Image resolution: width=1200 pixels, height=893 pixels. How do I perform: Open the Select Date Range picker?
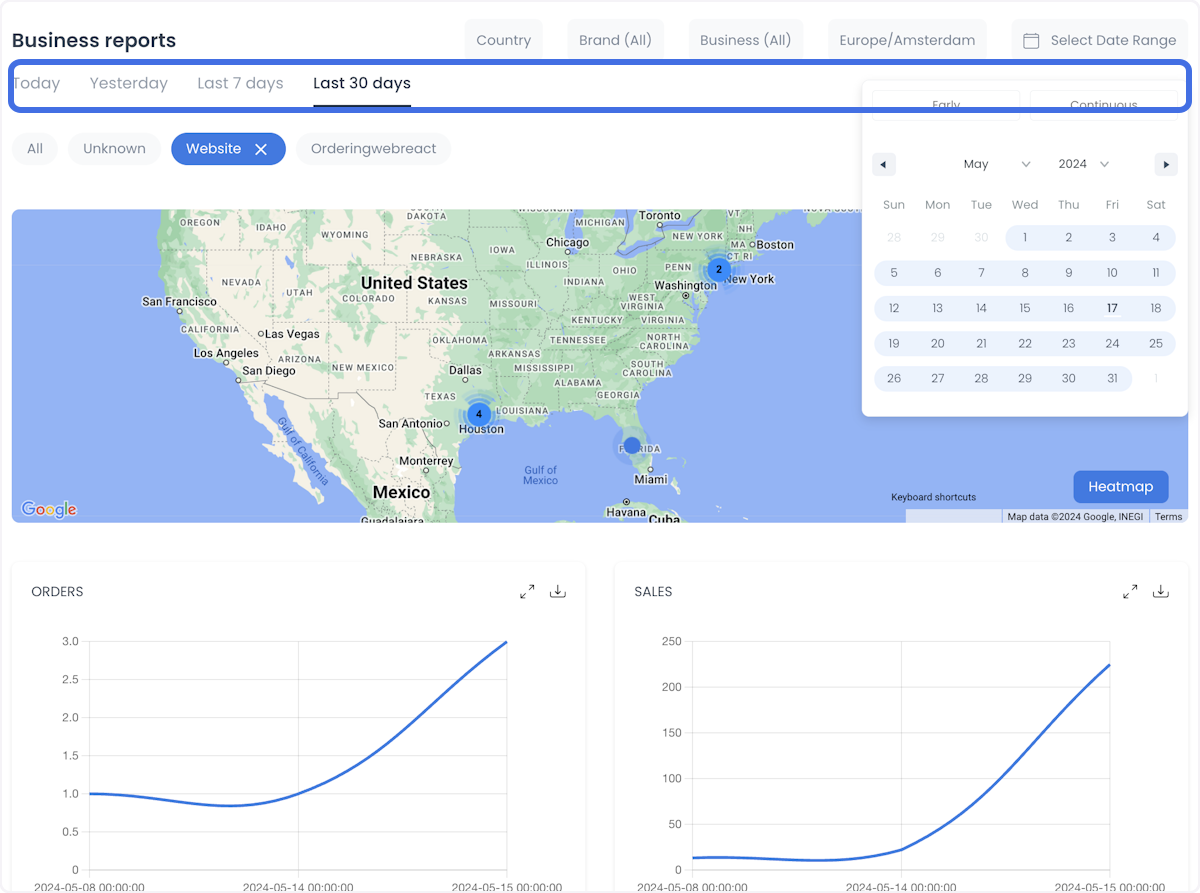click(1100, 40)
